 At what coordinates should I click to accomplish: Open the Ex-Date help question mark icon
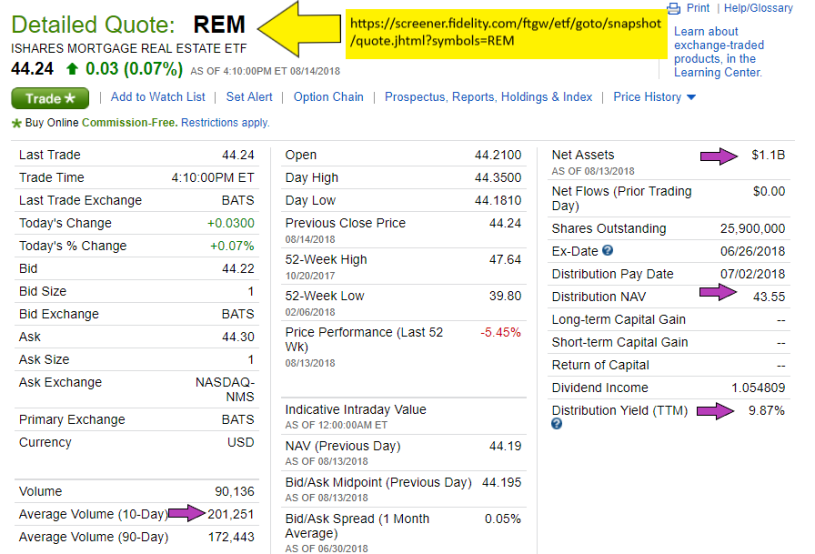(x=608, y=251)
